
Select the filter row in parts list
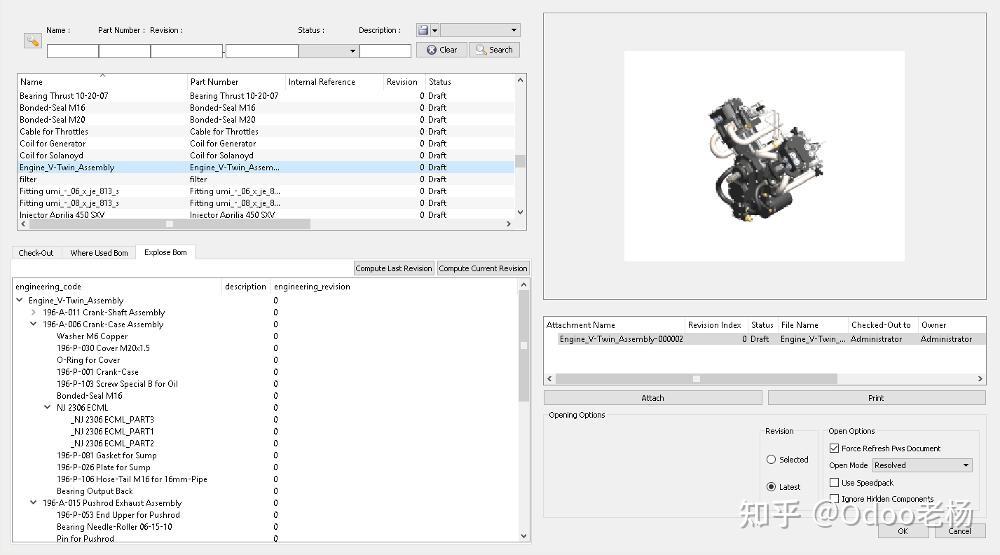point(266,179)
